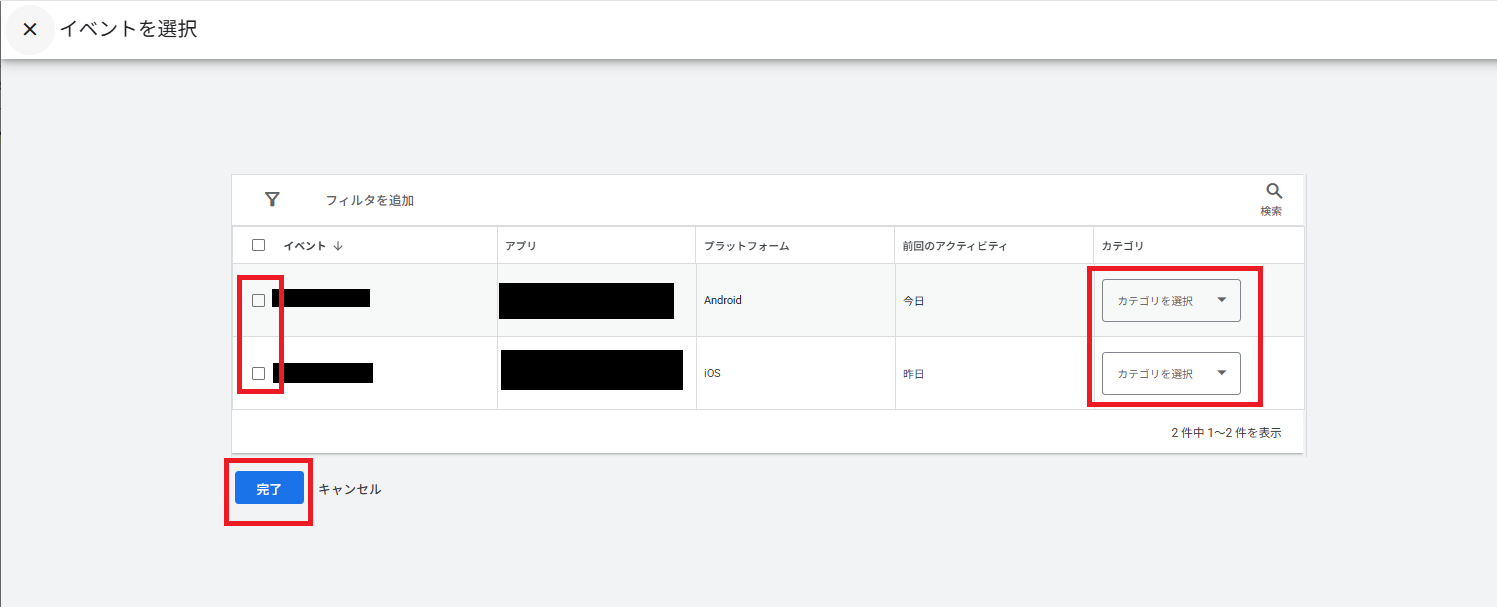Select the iOS platform cell
Viewport: 1497px width, 607px height.
click(x=712, y=373)
